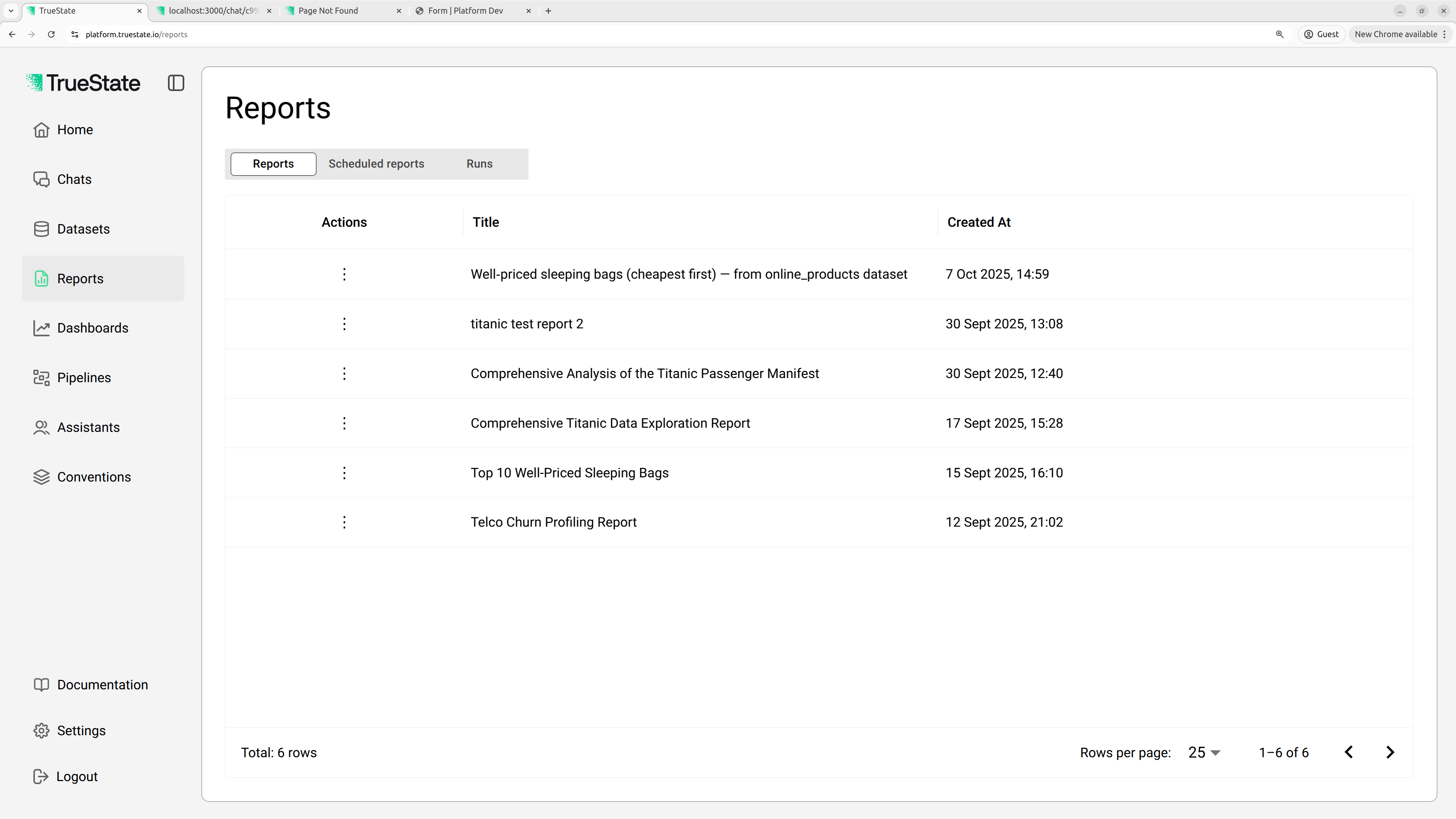This screenshot has width=1456, height=819.
Task: Open Home from sidebar
Action: pos(75,129)
